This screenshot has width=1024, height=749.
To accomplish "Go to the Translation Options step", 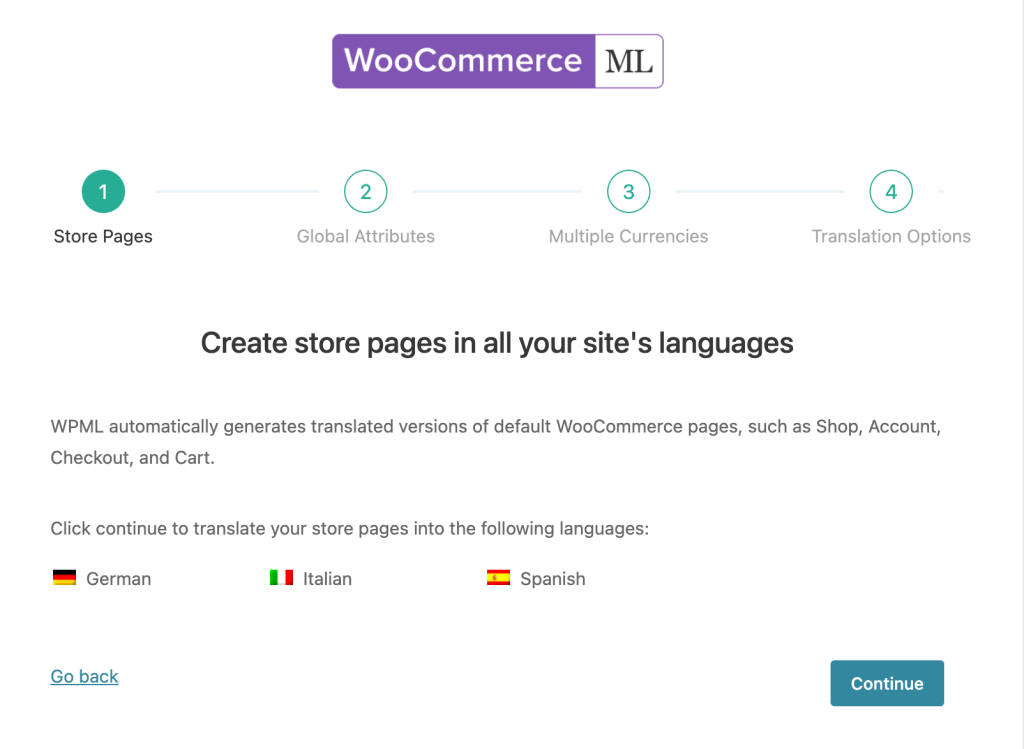I will [891, 236].
